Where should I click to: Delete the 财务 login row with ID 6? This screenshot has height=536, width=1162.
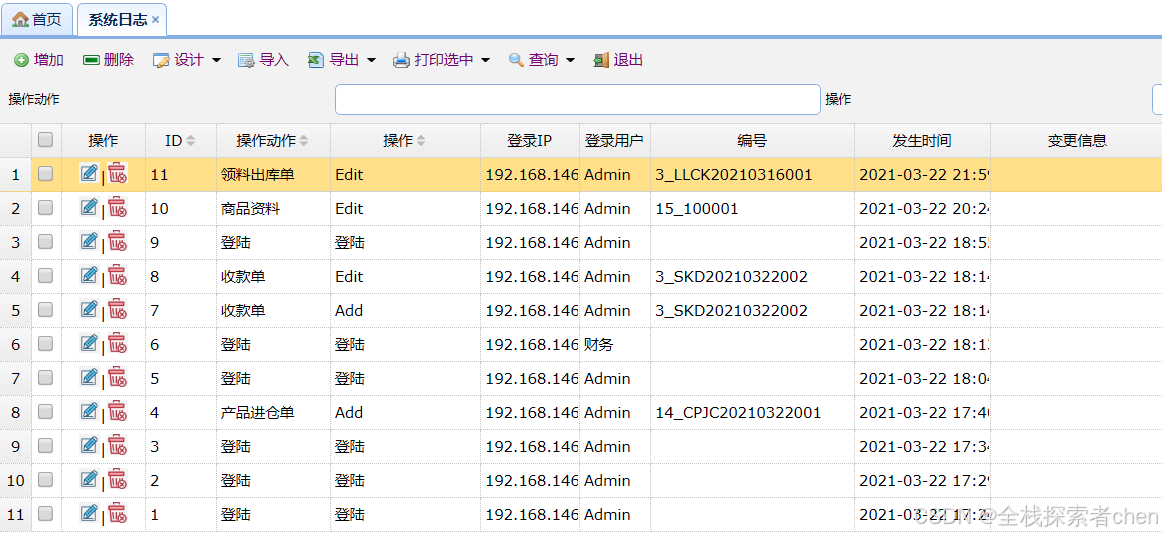tap(117, 343)
